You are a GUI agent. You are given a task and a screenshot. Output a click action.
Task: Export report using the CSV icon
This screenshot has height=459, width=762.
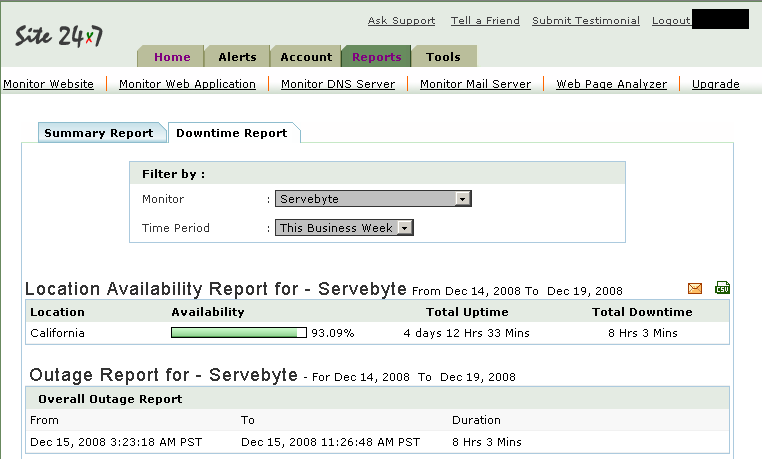pyautogui.click(x=722, y=288)
